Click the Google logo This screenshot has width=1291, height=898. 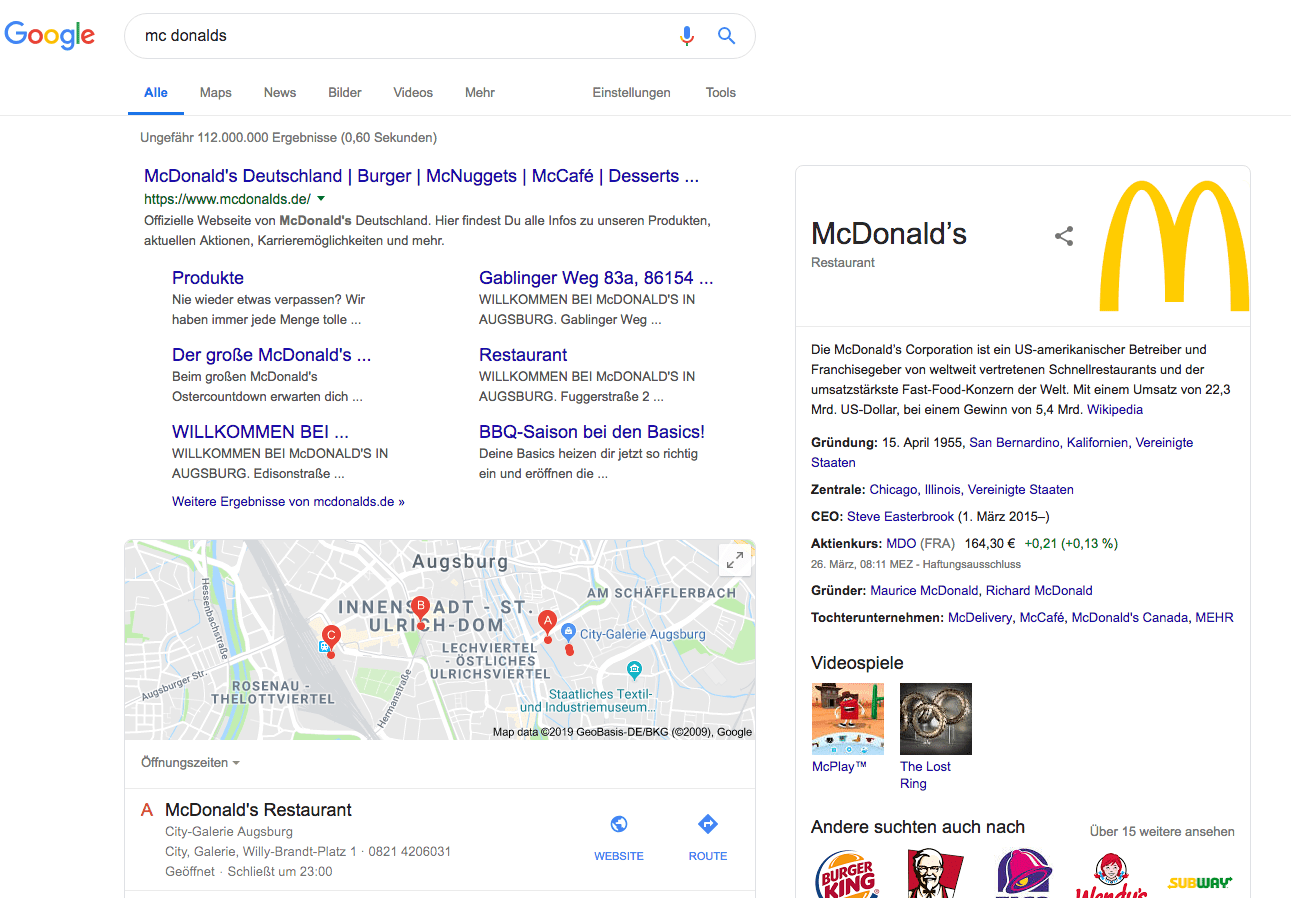click(x=50, y=36)
